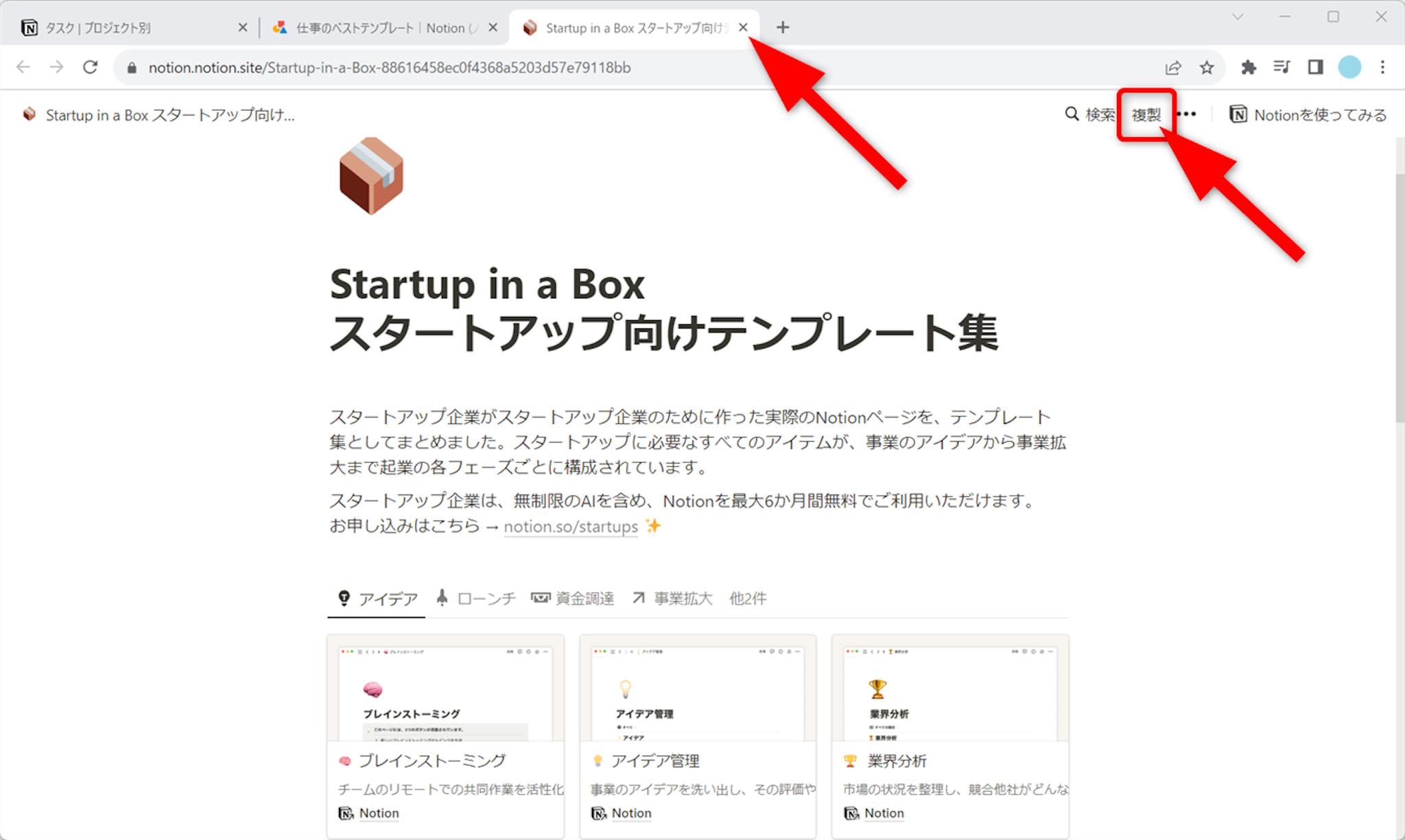Bookmark page with the star icon
This screenshot has height=840, width=1405.
click(1207, 67)
